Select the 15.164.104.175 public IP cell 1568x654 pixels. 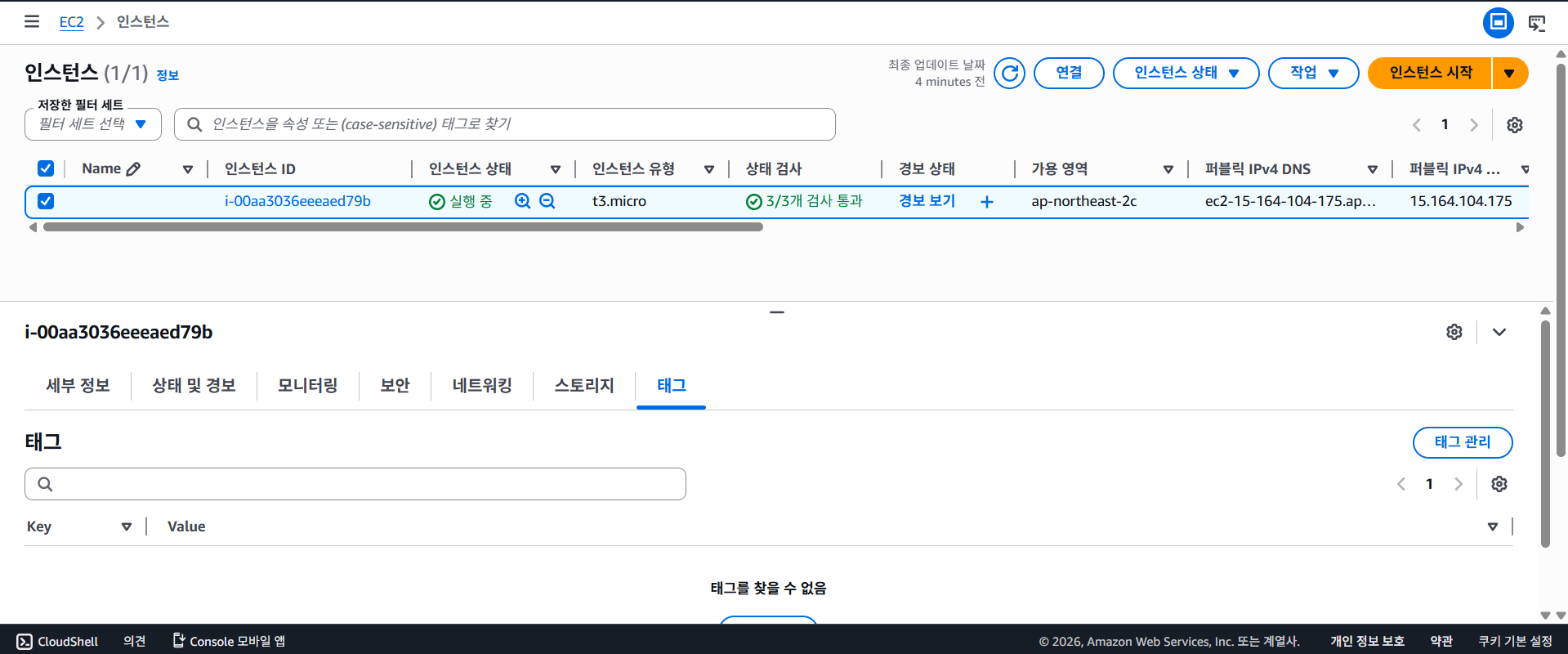coord(1461,201)
